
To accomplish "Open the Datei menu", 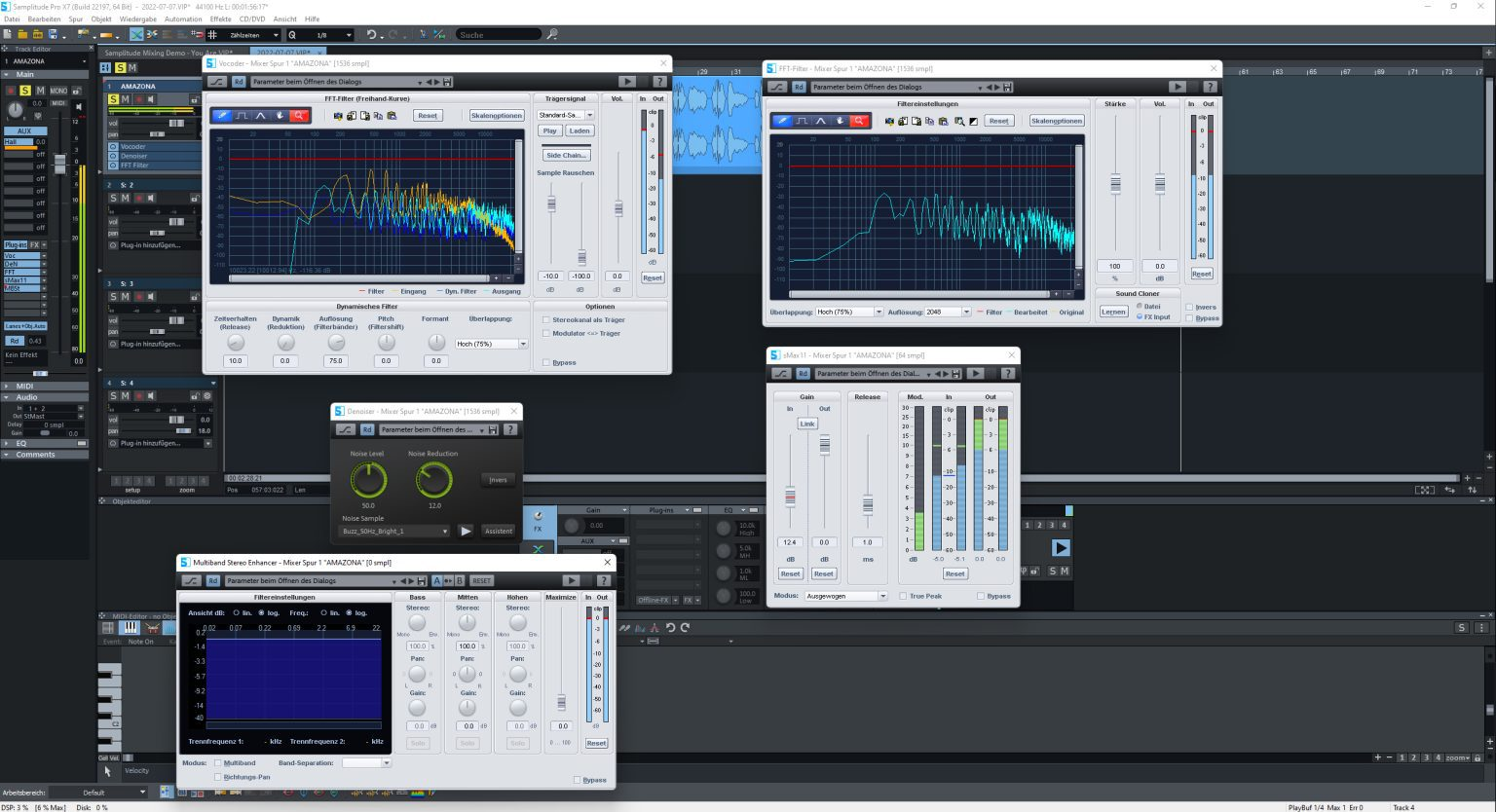I will click(x=12, y=18).
